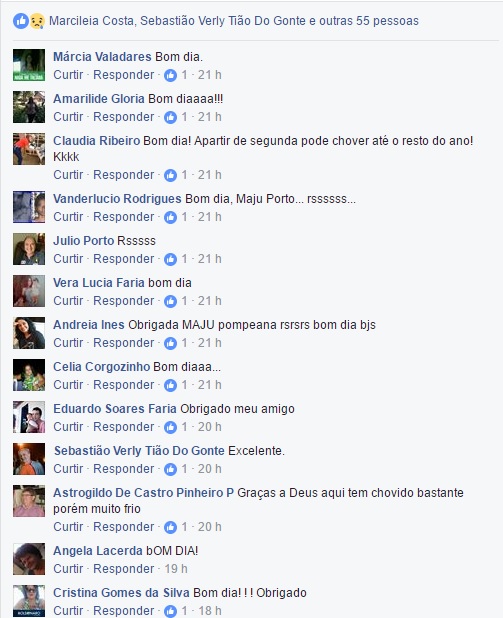Open like count on Márcia Valadares comment

click(x=184, y=75)
